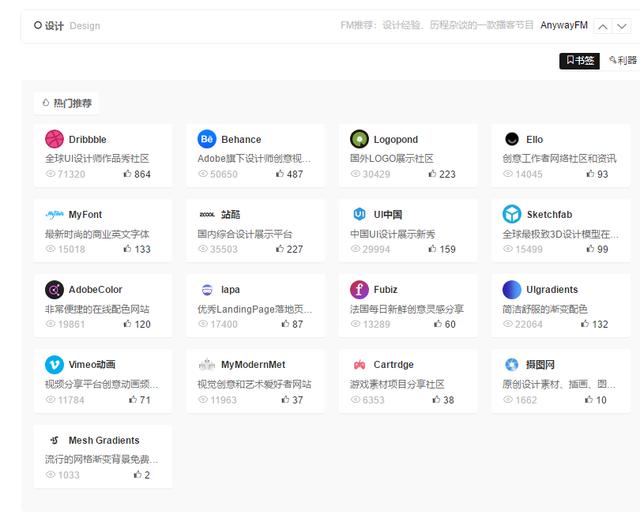Click the Fubiz site title
This screenshot has width=640, height=518.
click(385, 289)
